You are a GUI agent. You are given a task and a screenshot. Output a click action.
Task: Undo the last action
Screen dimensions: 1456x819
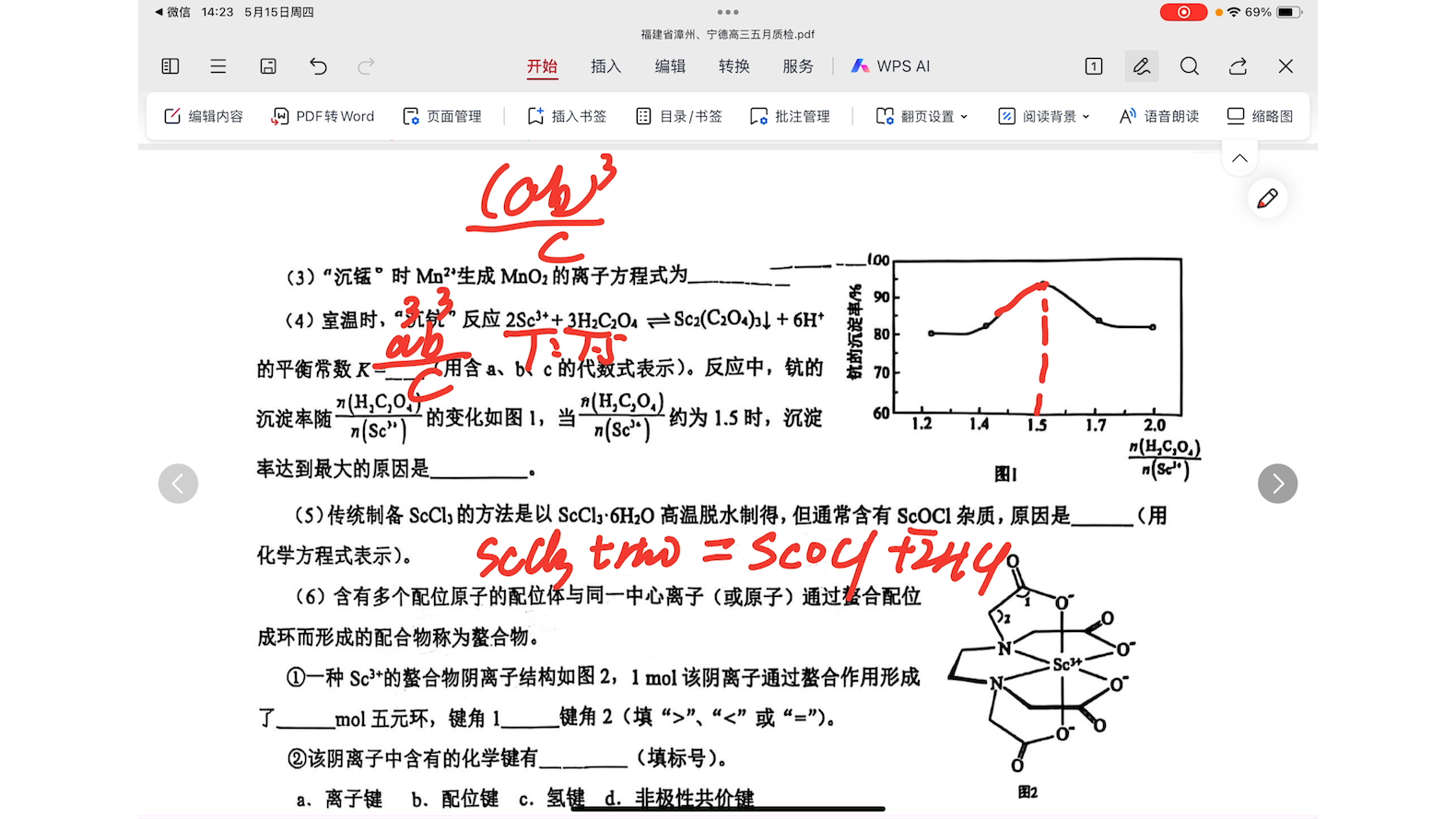[x=318, y=66]
